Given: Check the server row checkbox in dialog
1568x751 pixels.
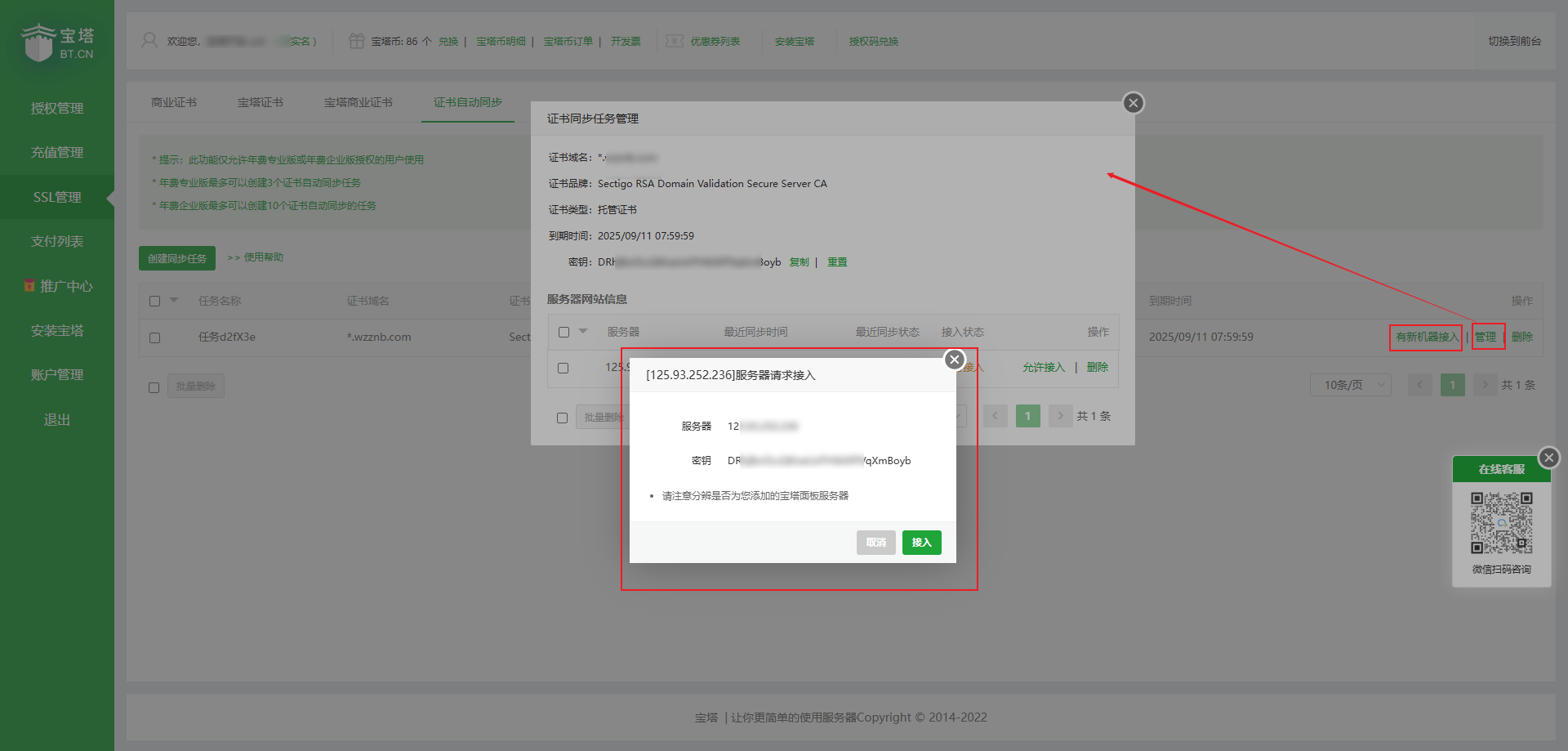Looking at the screenshot, I should (x=563, y=368).
